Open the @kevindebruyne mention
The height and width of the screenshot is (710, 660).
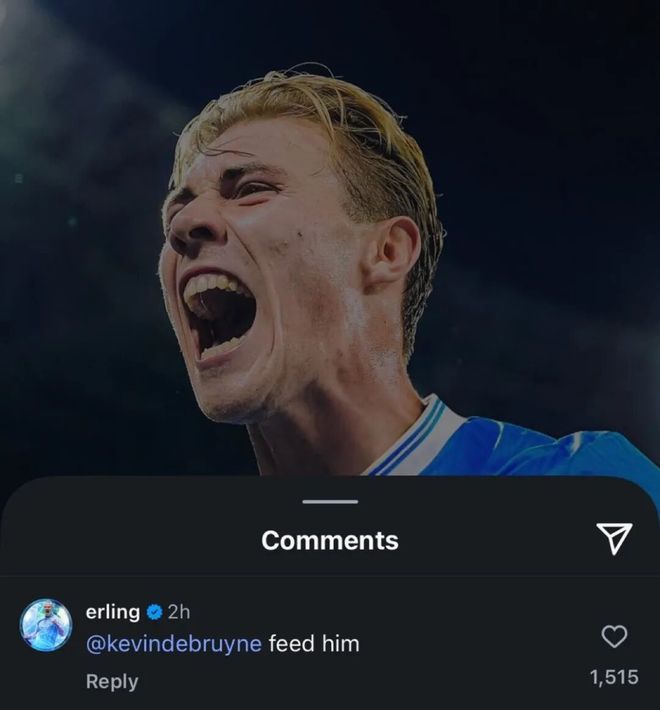[x=174, y=644]
